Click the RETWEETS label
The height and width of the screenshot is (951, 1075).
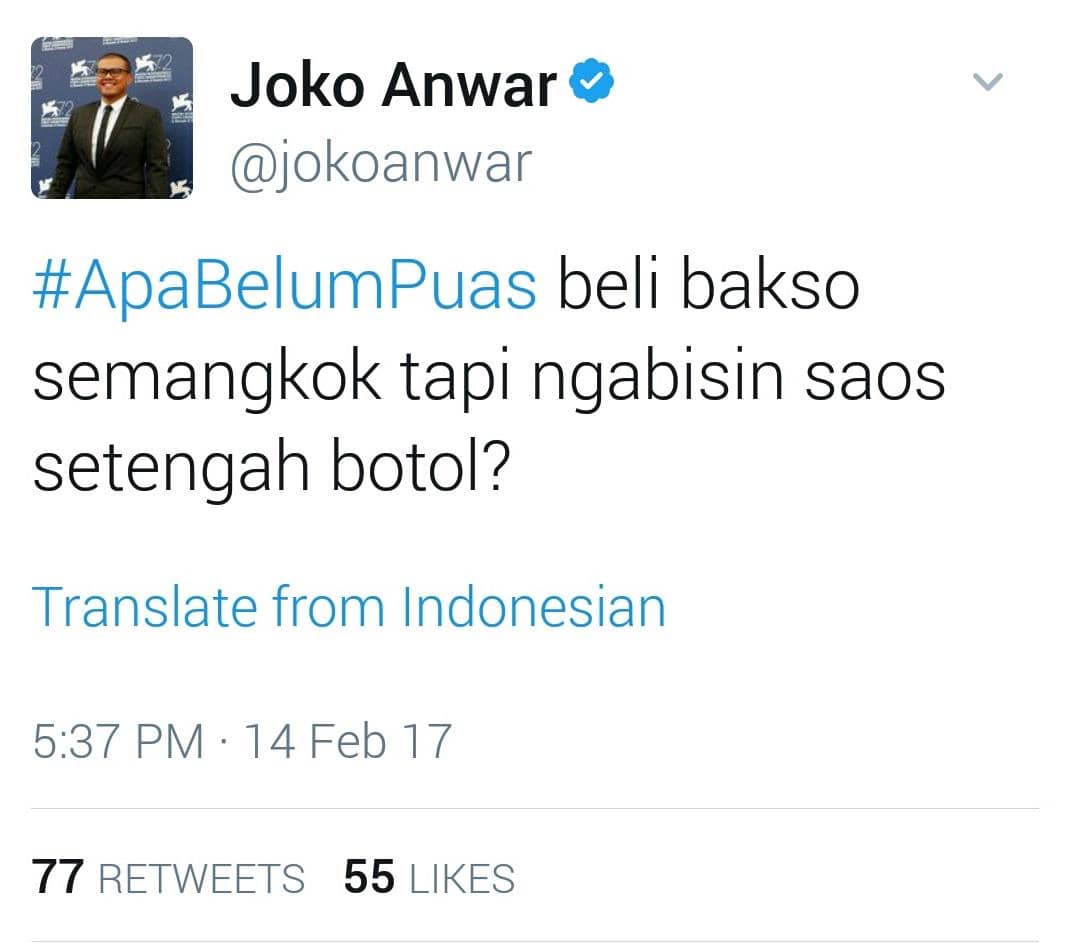tap(202, 879)
